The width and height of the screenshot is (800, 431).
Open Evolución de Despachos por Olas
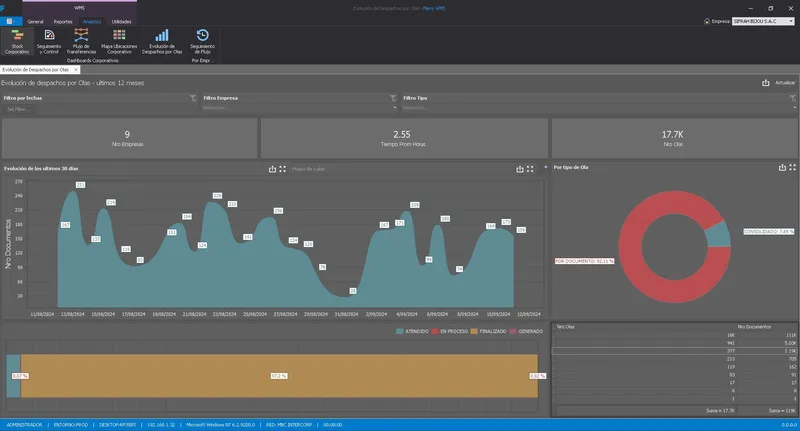[162, 41]
